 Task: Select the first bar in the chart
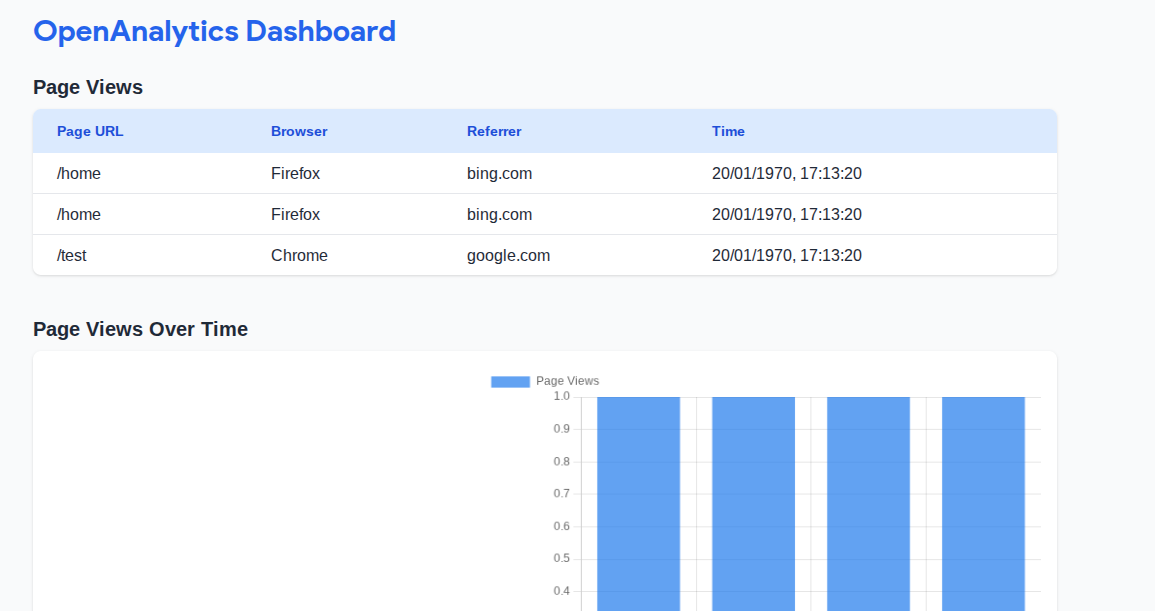pyautogui.click(x=638, y=500)
